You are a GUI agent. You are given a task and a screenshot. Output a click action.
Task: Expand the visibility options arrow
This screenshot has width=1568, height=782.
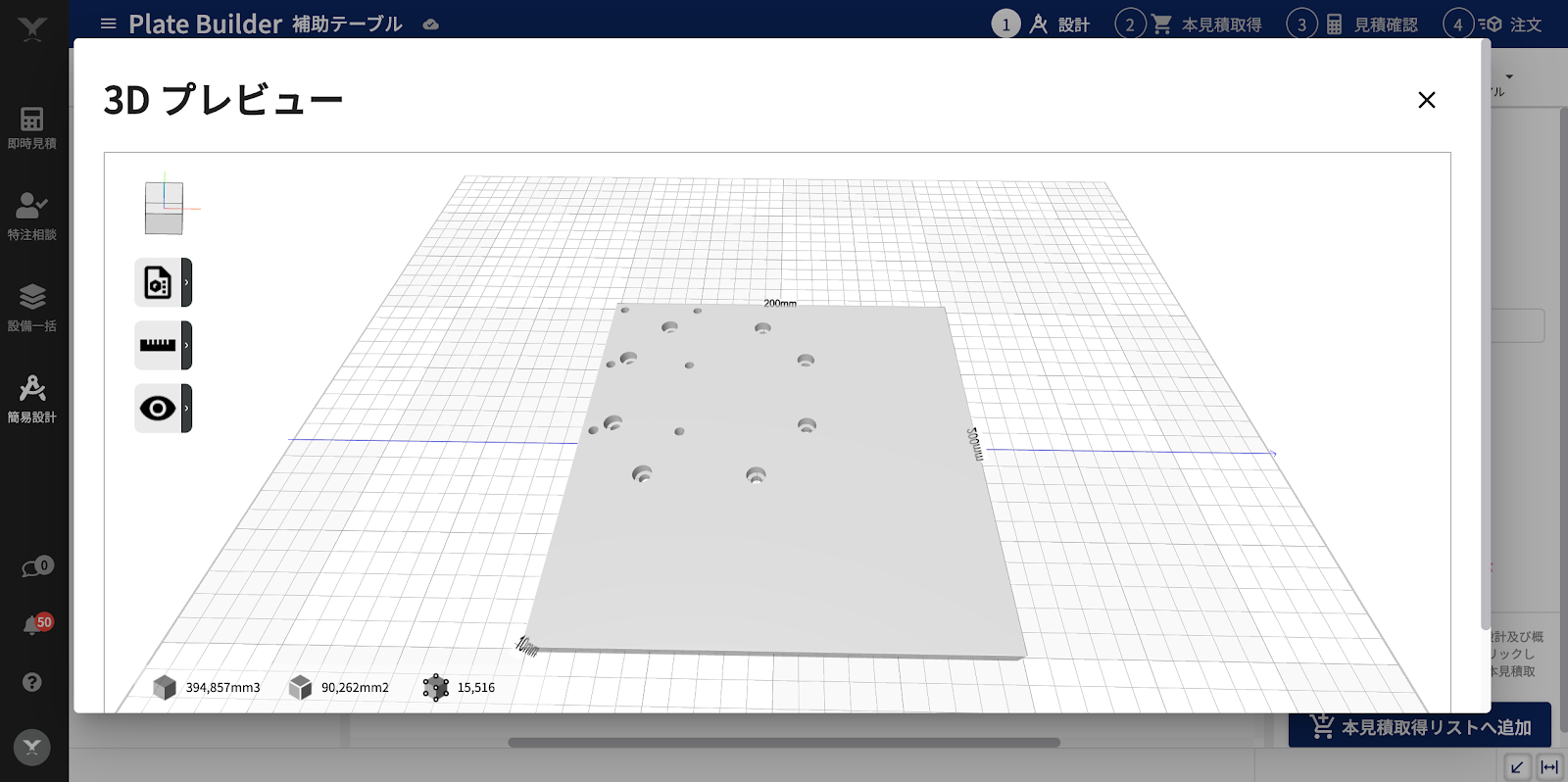point(186,408)
